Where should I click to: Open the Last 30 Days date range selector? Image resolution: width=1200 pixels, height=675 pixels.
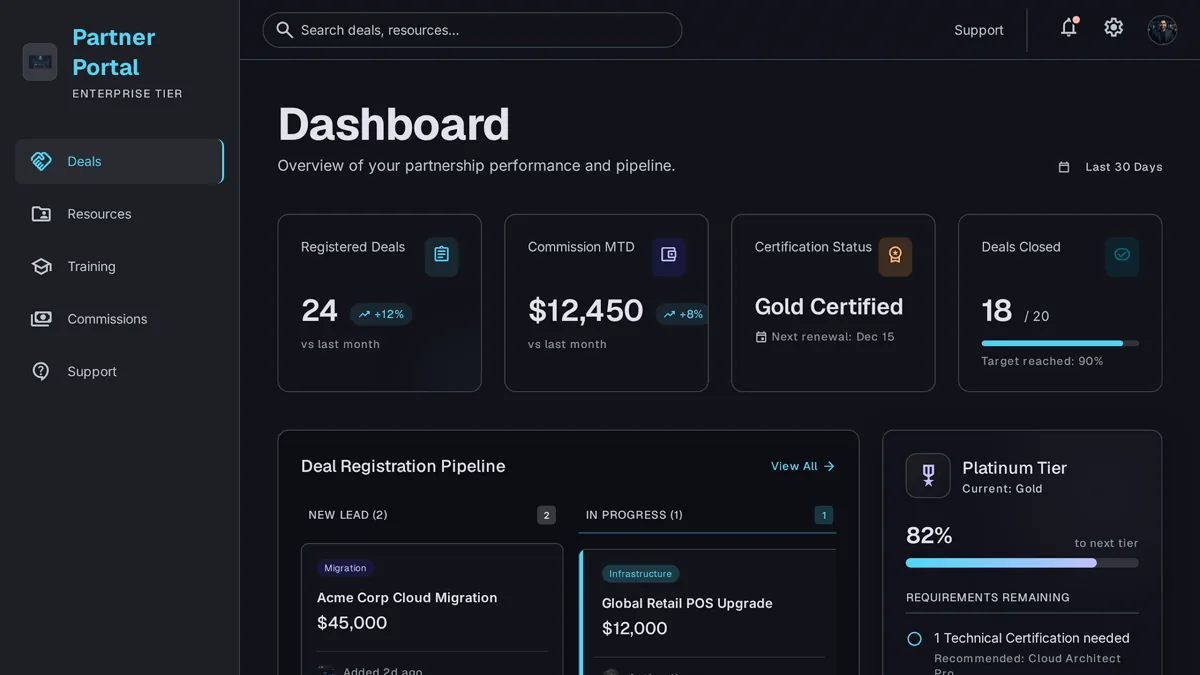[1110, 167]
